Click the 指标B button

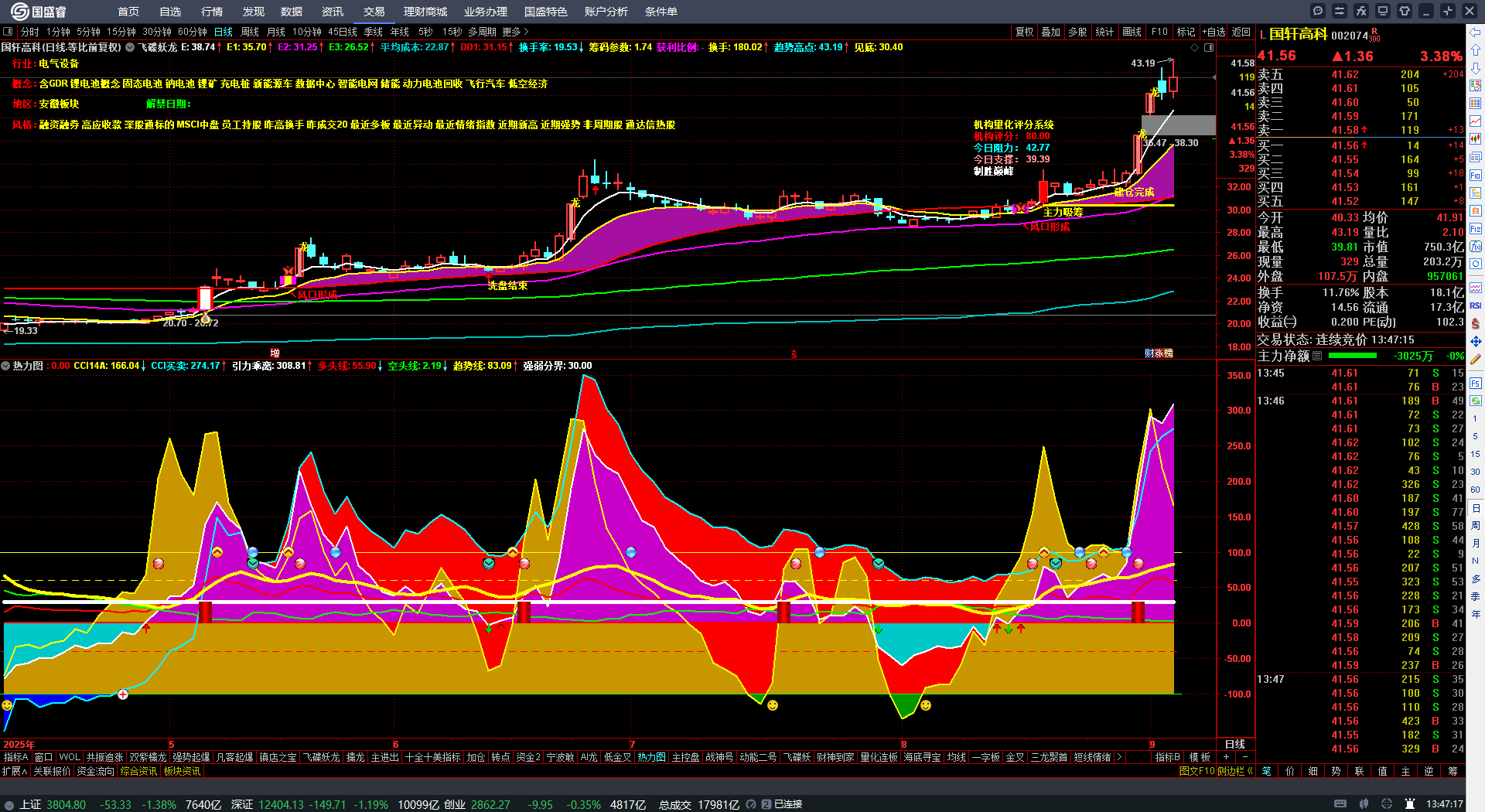pos(1167,757)
